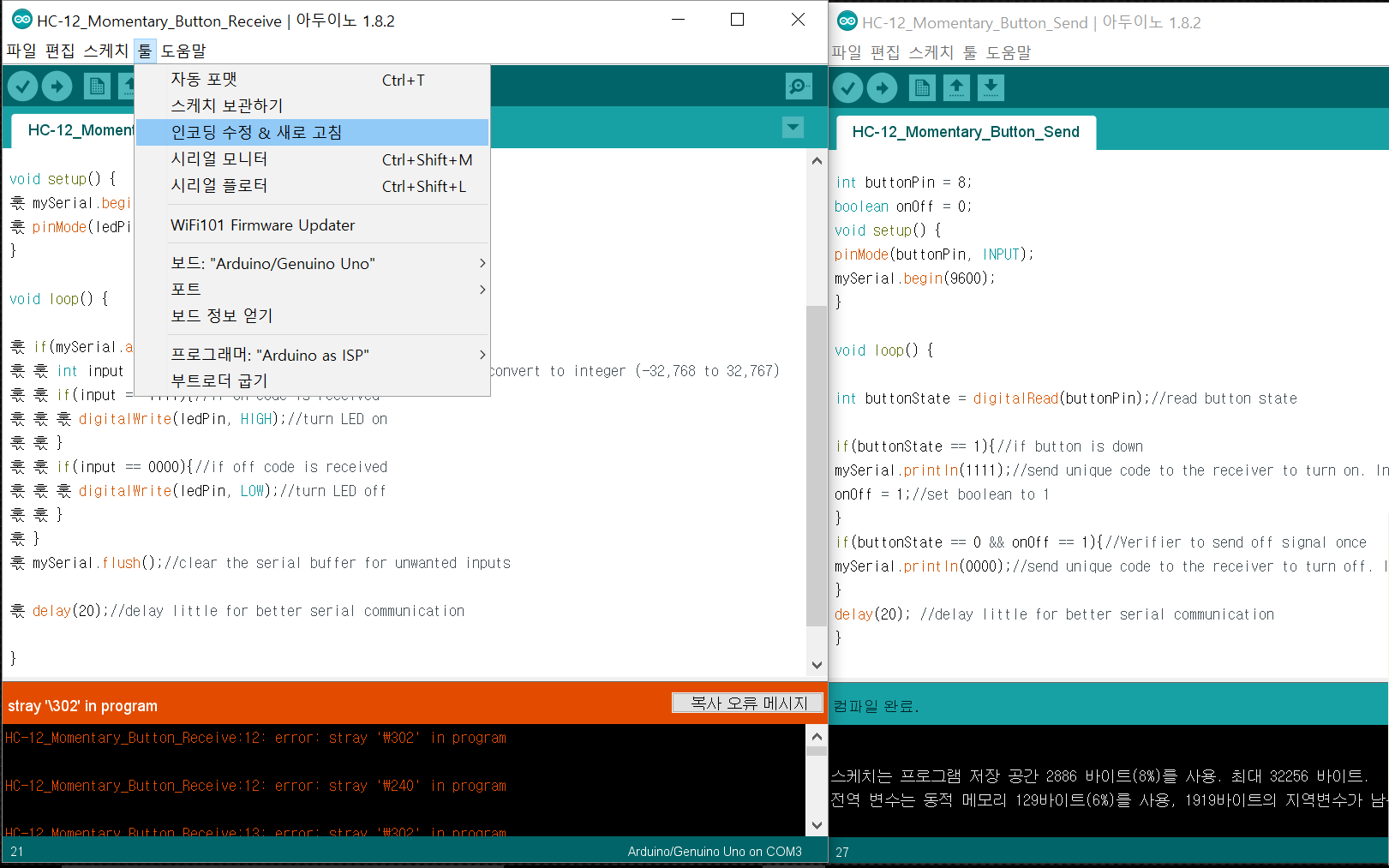Open 도움말 menu in Send window
Viewport: 1389px width, 868px height.
(x=1009, y=52)
